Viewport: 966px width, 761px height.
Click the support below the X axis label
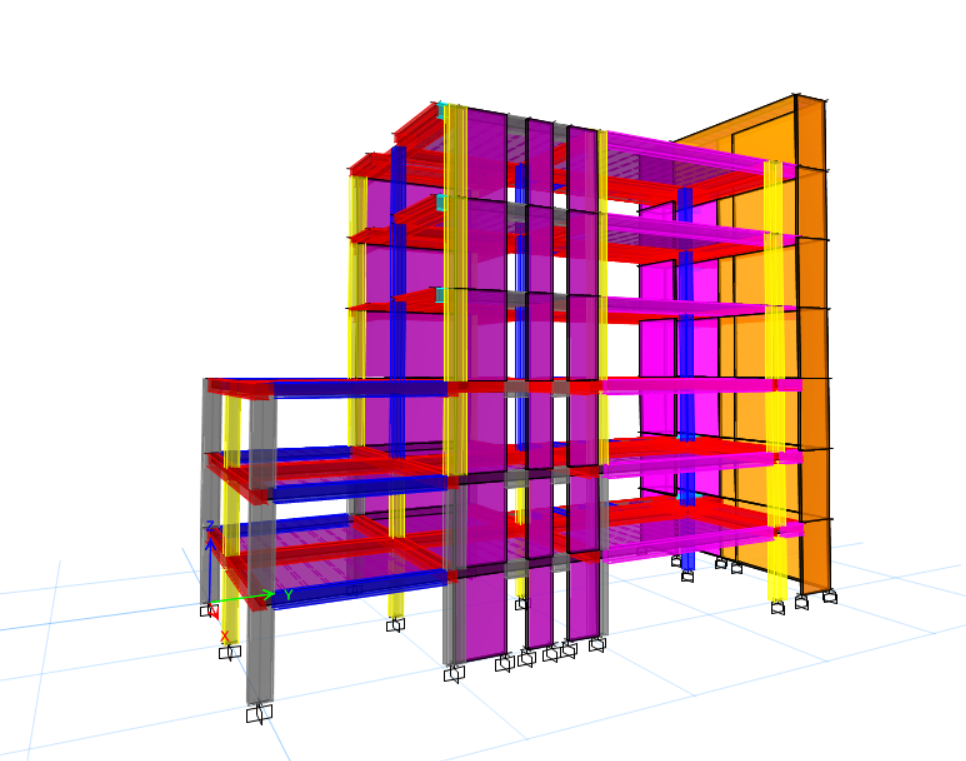[x=230, y=652]
